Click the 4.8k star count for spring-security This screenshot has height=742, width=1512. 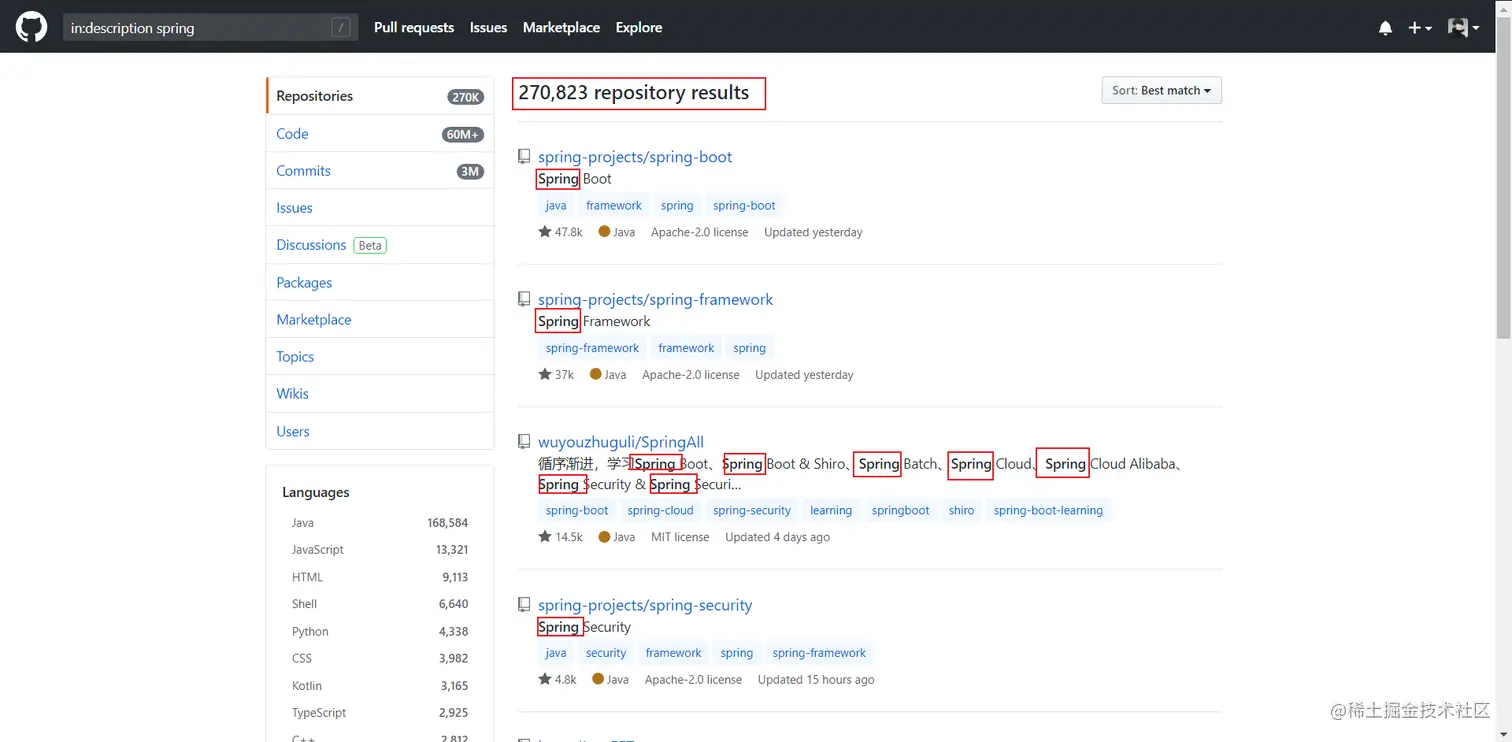(x=557, y=680)
